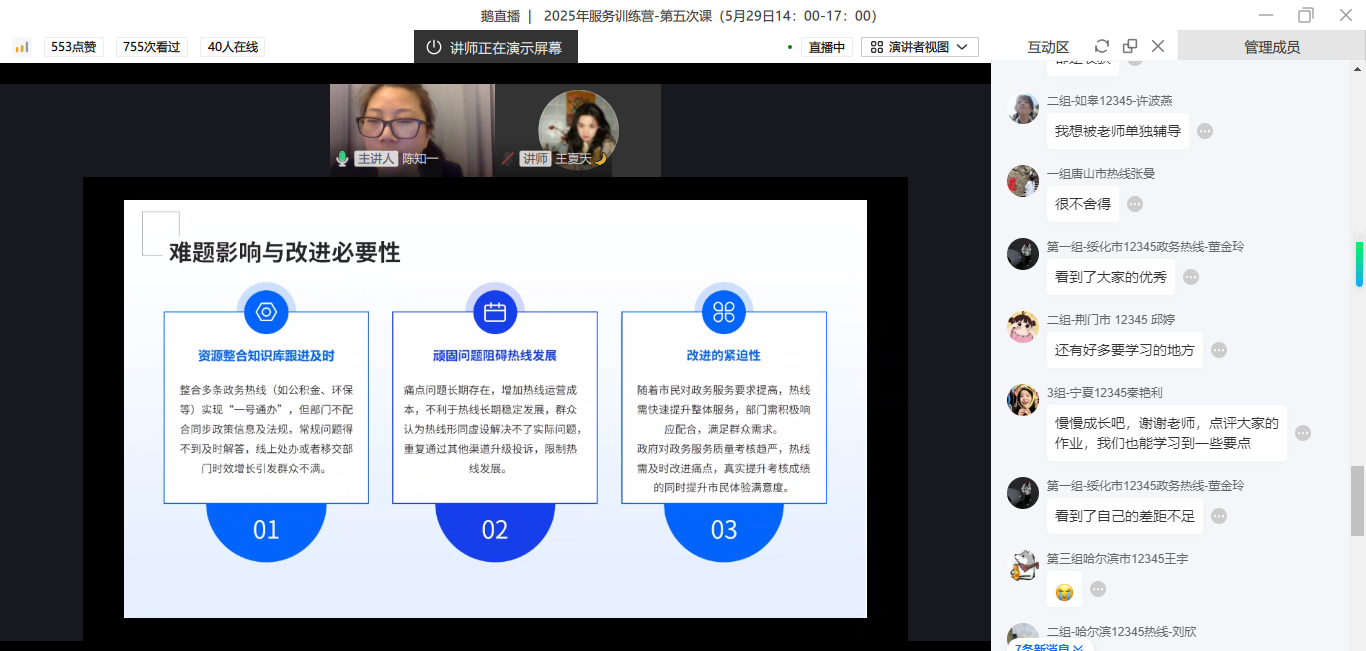The height and width of the screenshot is (651, 1366).
Task: Refresh the 互动区 chat panel
Action: pos(1102,46)
